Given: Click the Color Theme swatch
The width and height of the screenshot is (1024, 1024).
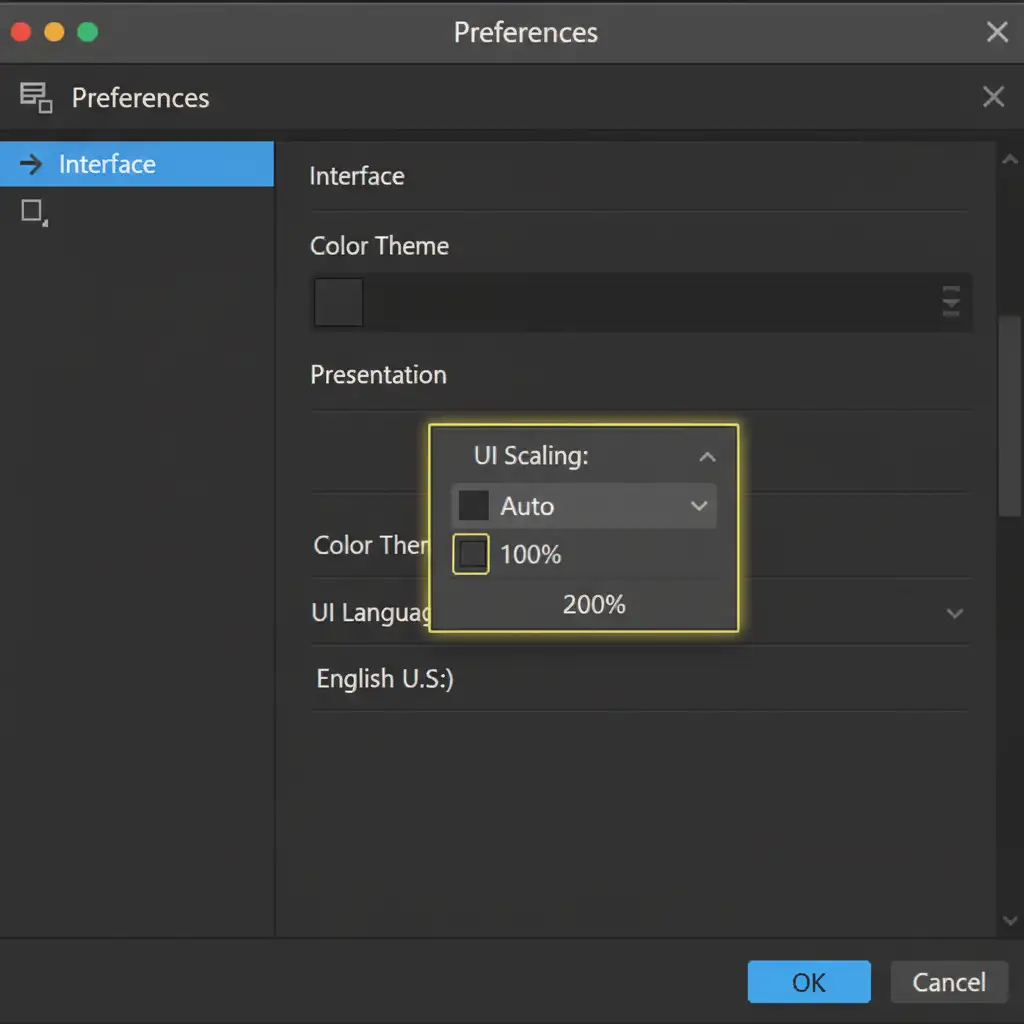Looking at the screenshot, I should [339, 302].
